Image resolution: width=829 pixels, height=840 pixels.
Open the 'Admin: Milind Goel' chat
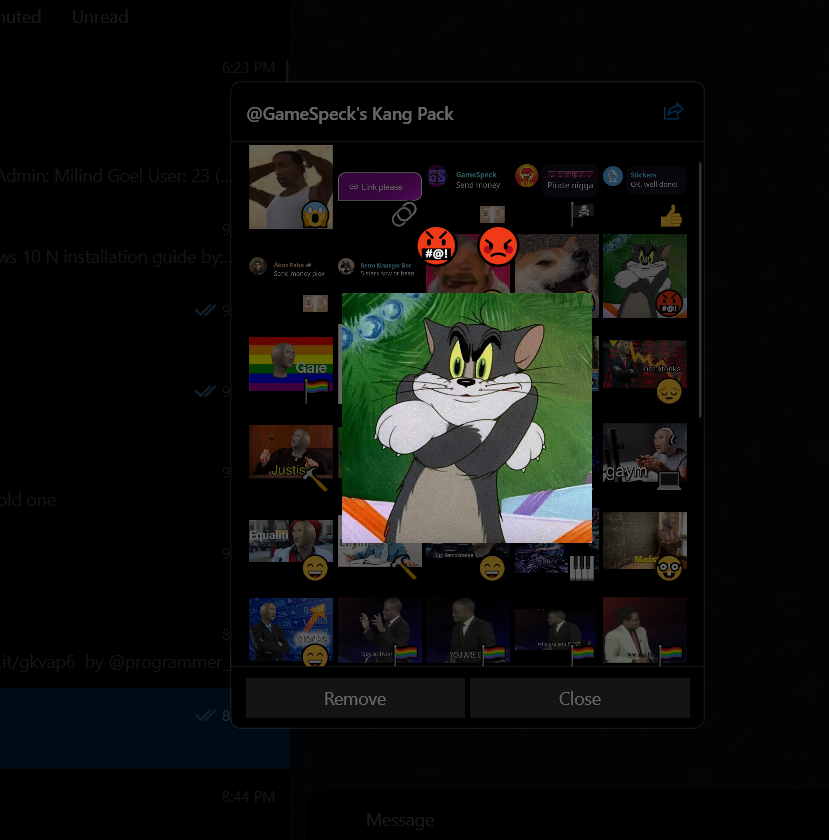pos(115,176)
